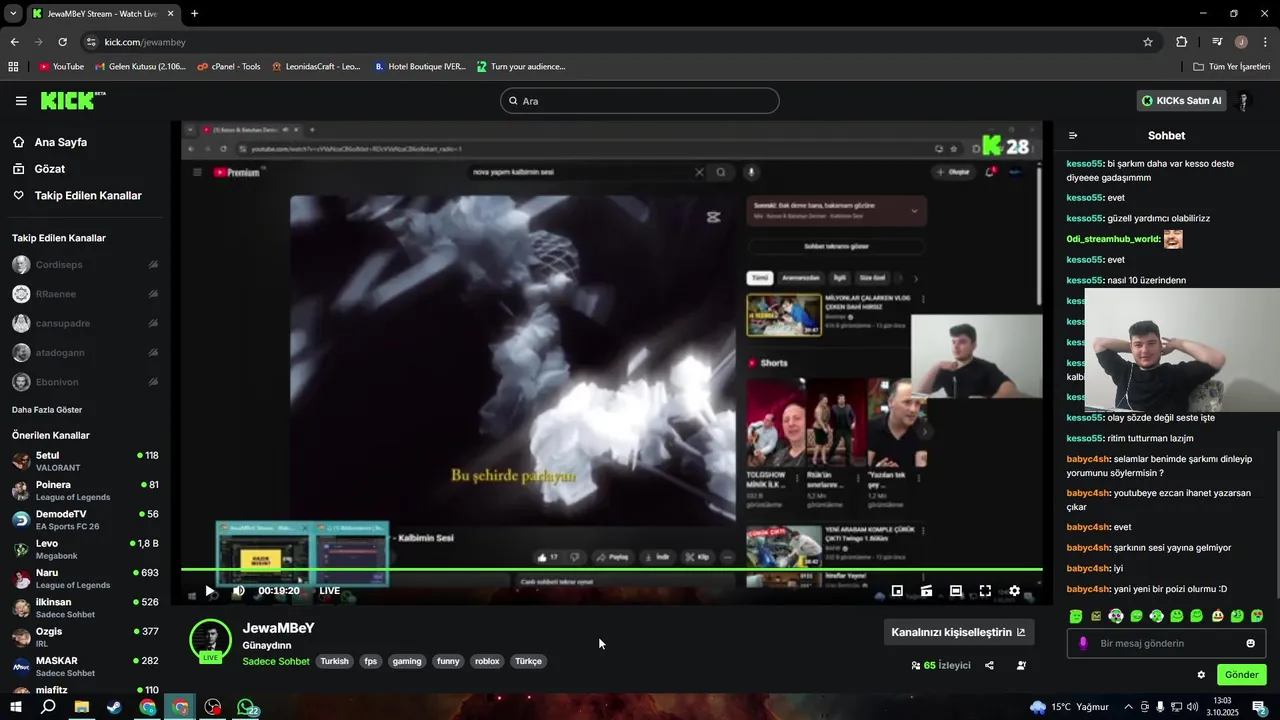
Task: Toggle theater mode in player
Action: (x=956, y=591)
